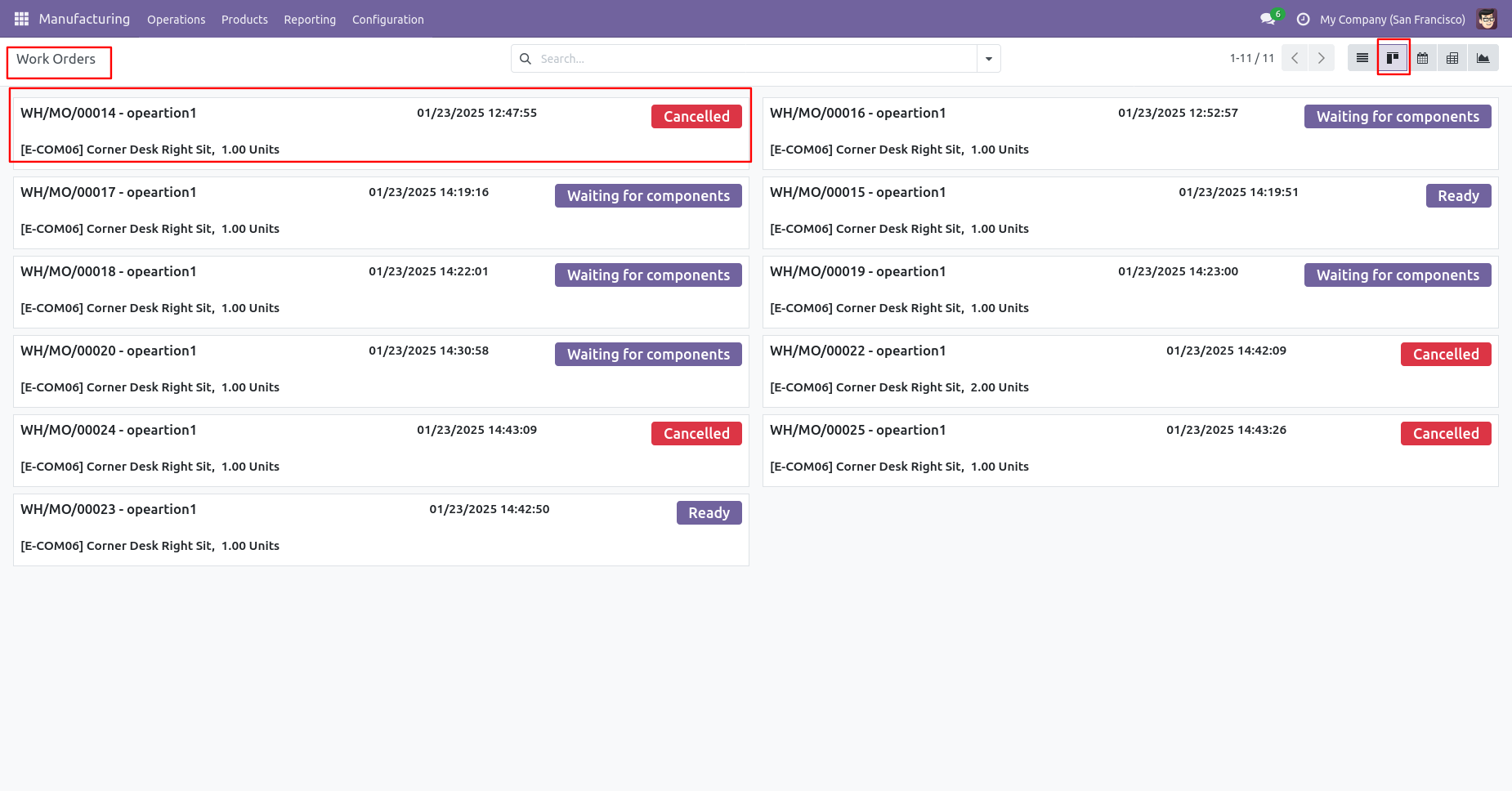
Task: Click Ready badge on WH/MO/00023
Action: tap(709, 512)
